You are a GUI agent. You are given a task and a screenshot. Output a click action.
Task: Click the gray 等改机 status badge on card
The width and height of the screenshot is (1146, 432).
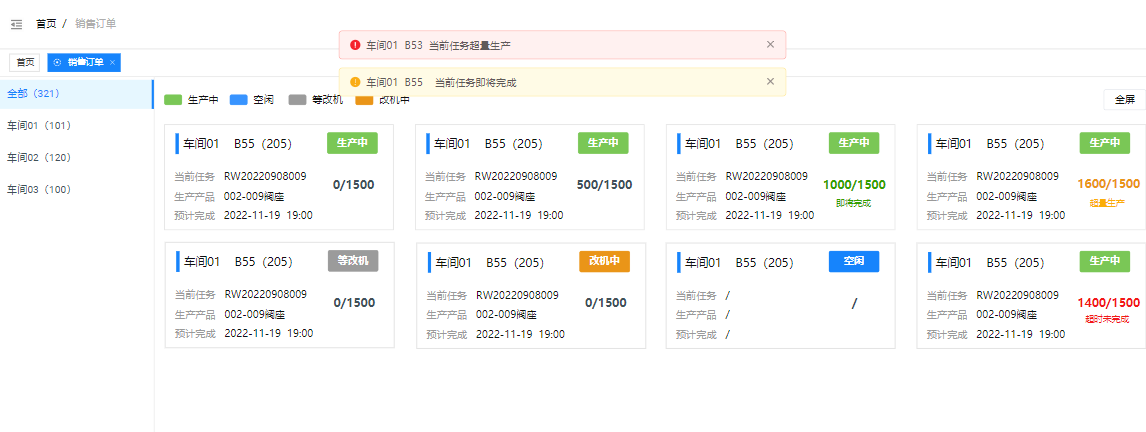353,261
